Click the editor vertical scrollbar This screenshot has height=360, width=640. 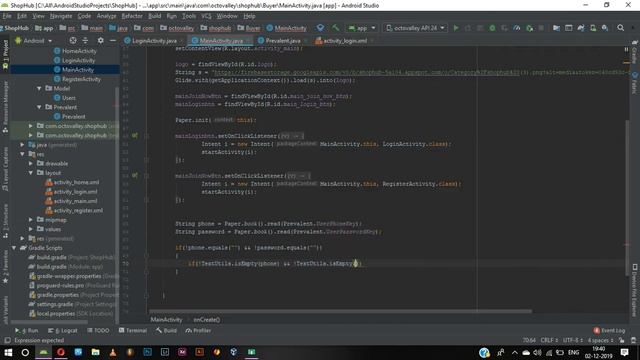pos(627,198)
